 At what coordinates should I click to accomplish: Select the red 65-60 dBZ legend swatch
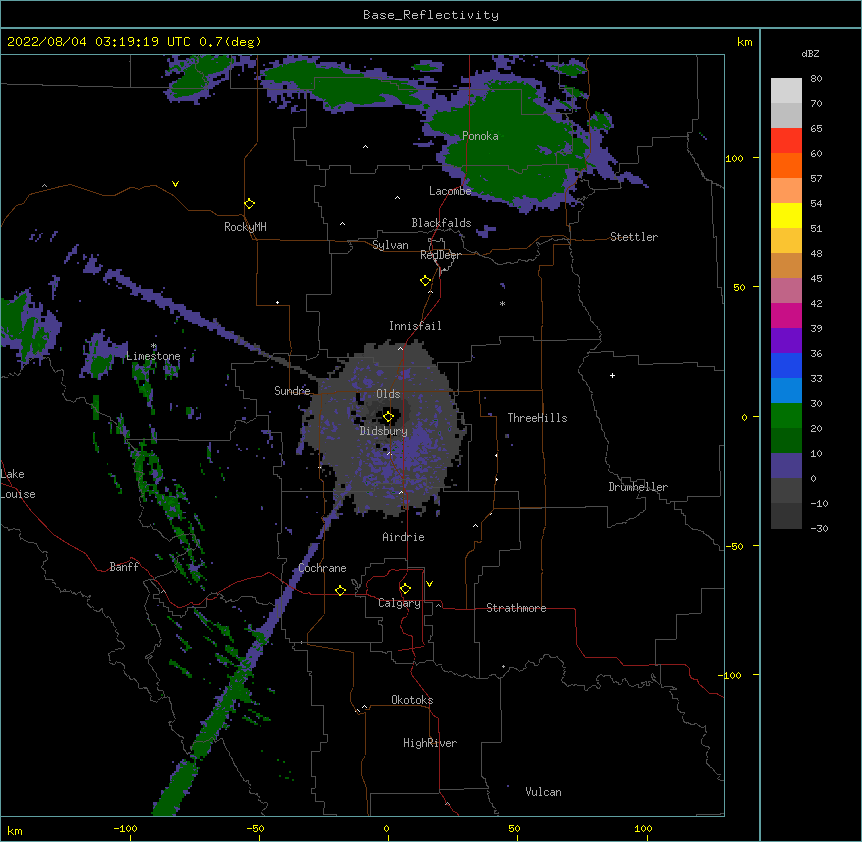click(x=786, y=141)
